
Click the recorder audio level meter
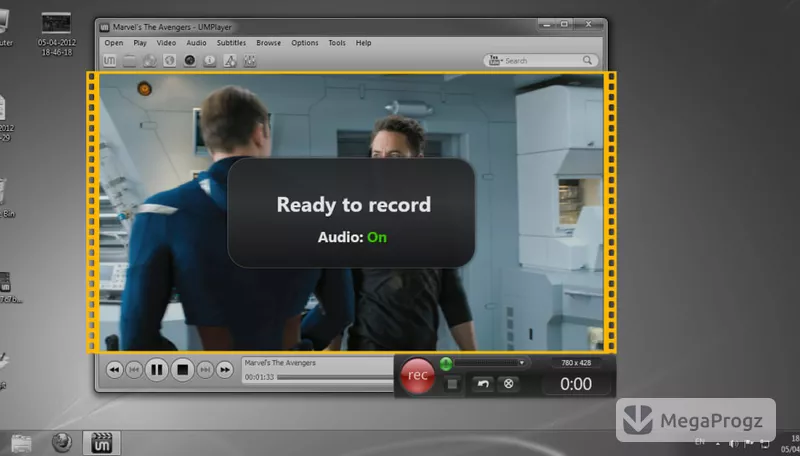tap(486, 363)
